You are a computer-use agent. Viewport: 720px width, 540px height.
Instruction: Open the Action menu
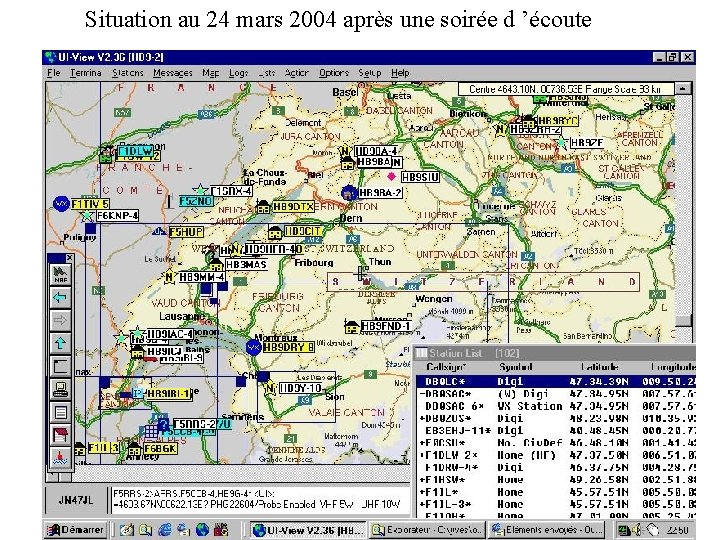coord(297,73)
